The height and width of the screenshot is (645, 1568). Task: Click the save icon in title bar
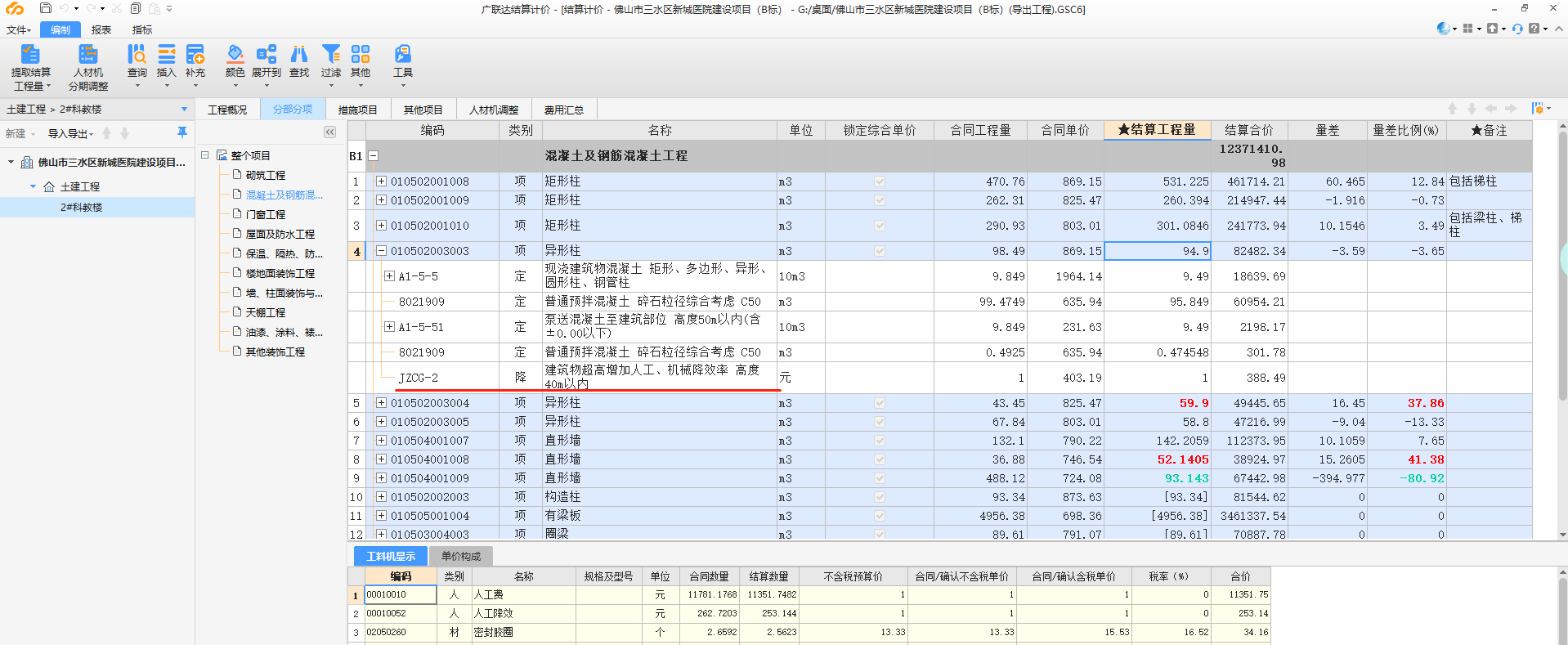click(x=46, y=8)
